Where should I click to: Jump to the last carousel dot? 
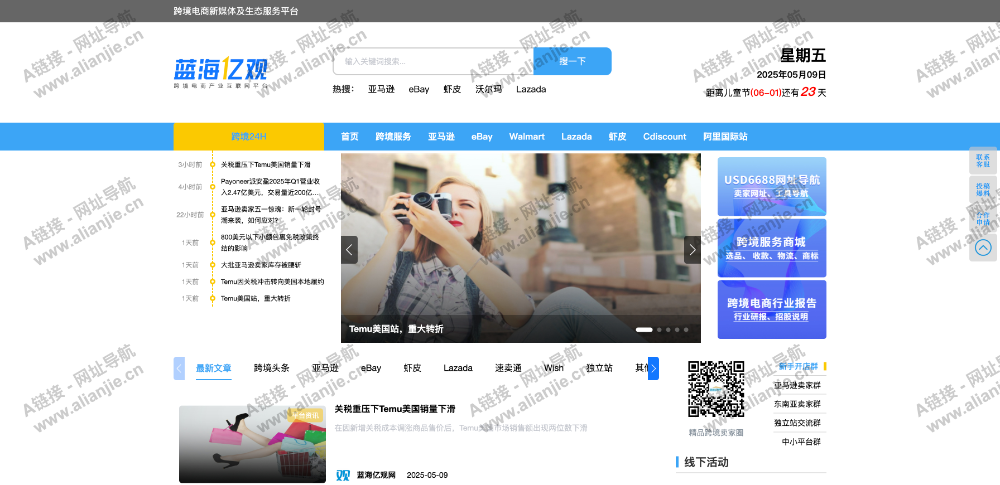(686, 330)
